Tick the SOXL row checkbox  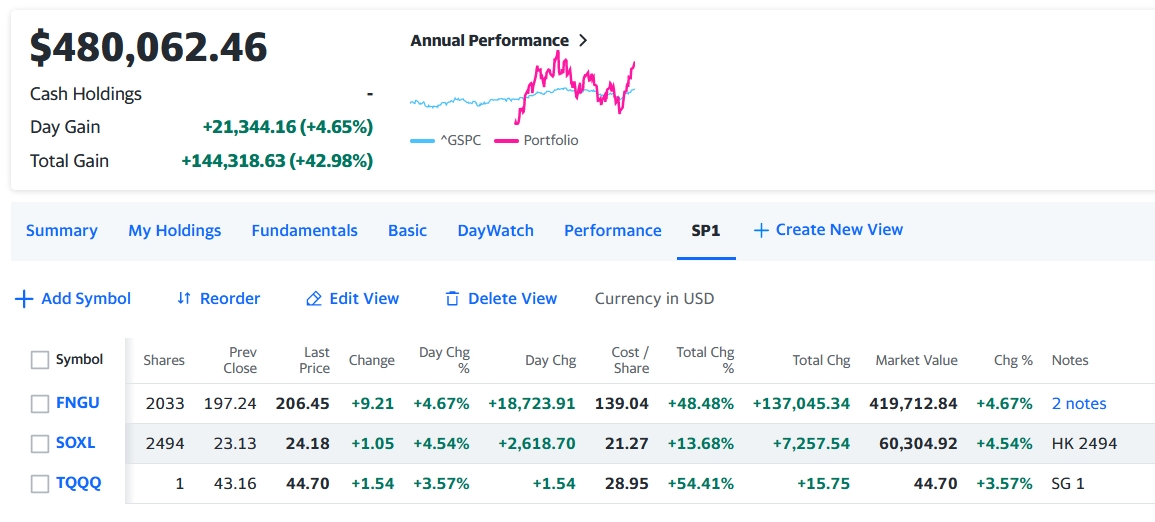[40, 443]
